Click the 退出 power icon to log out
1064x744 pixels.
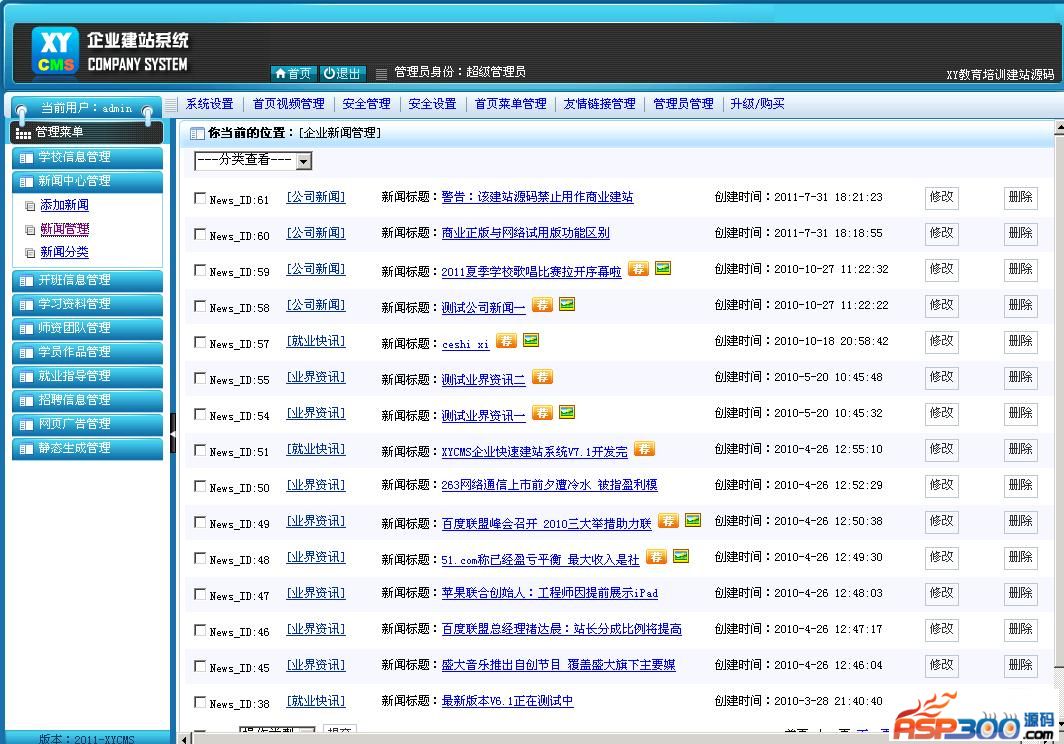click(342, 73)
